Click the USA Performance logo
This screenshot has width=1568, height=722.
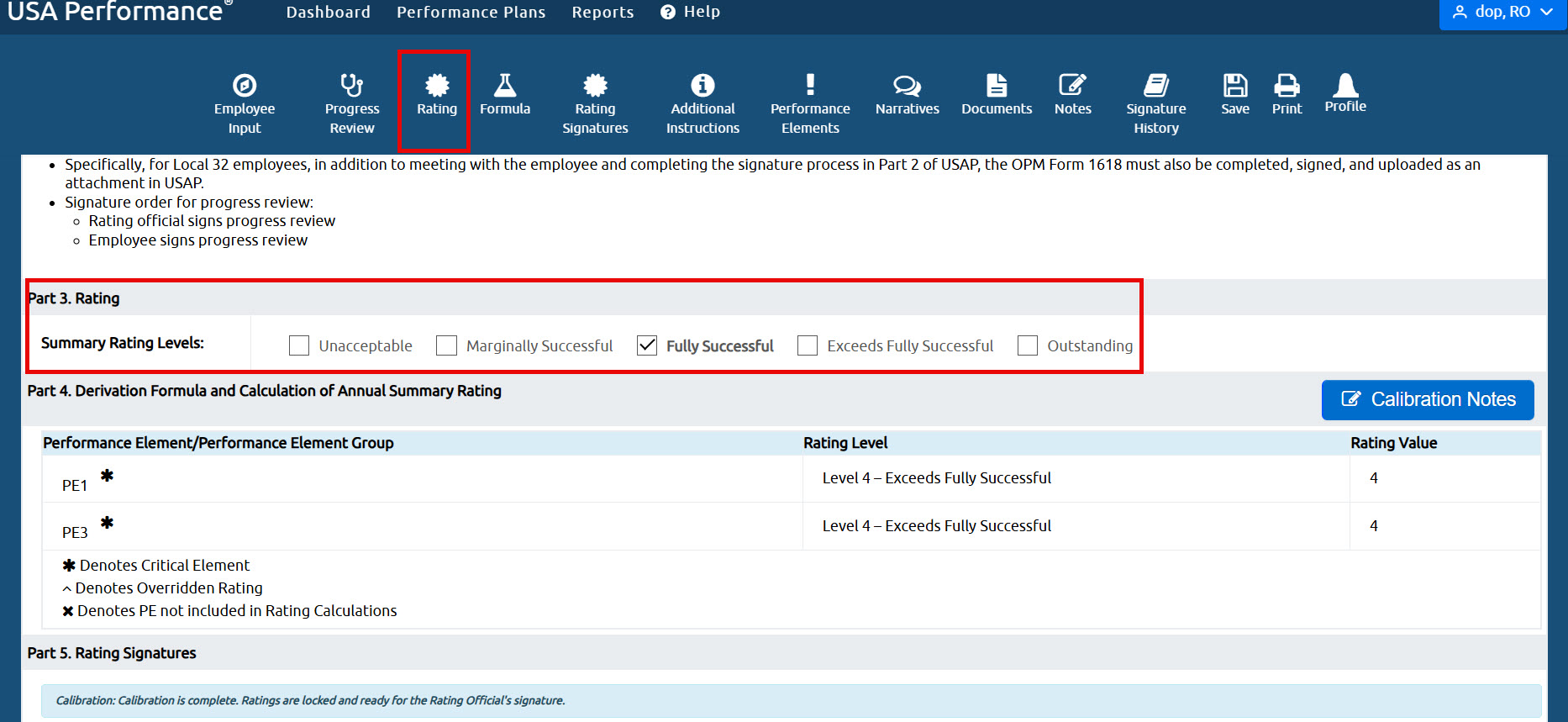point(119,12)
